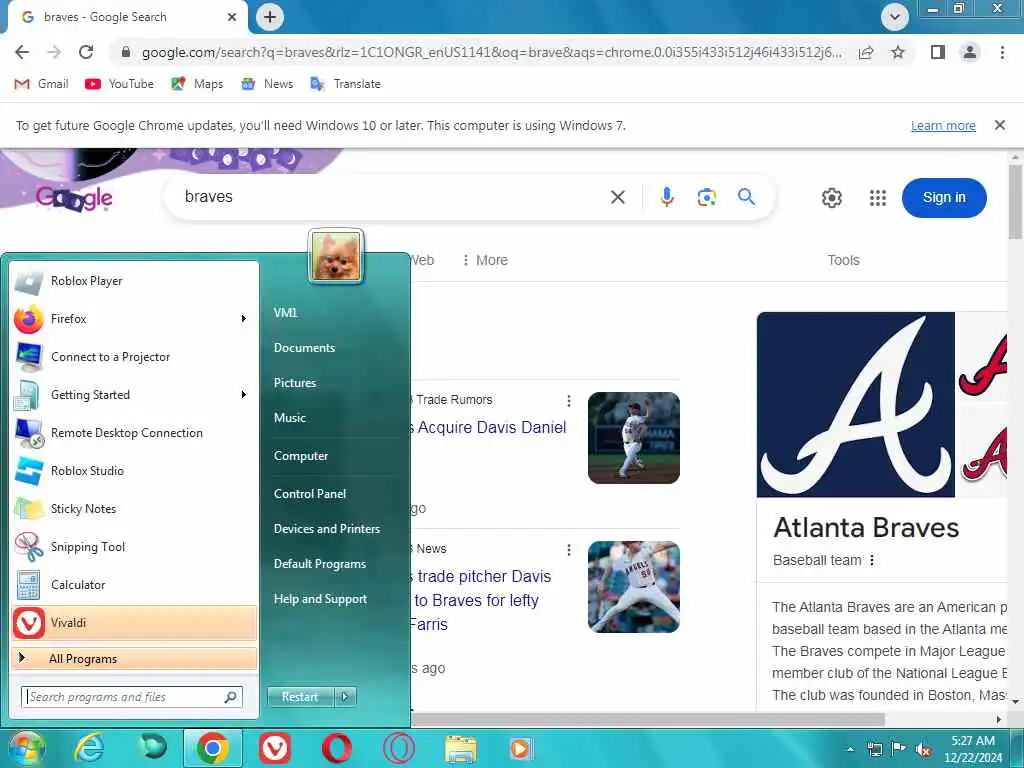Screen dimensions: 1024x768
Task: Share this page from address bar
Action: (866, 52)
